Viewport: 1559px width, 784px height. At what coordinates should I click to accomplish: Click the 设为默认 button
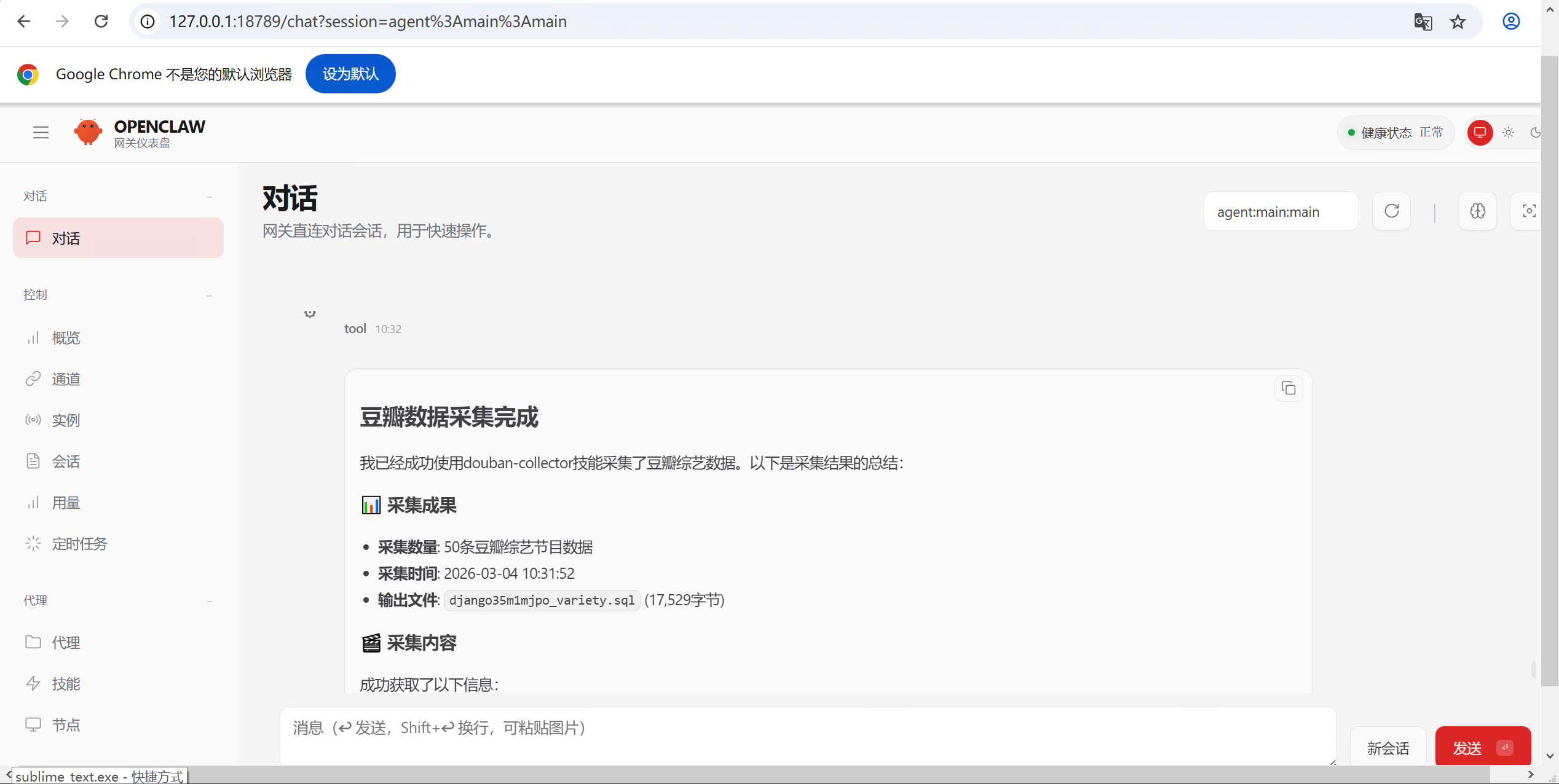click(350, 74)
